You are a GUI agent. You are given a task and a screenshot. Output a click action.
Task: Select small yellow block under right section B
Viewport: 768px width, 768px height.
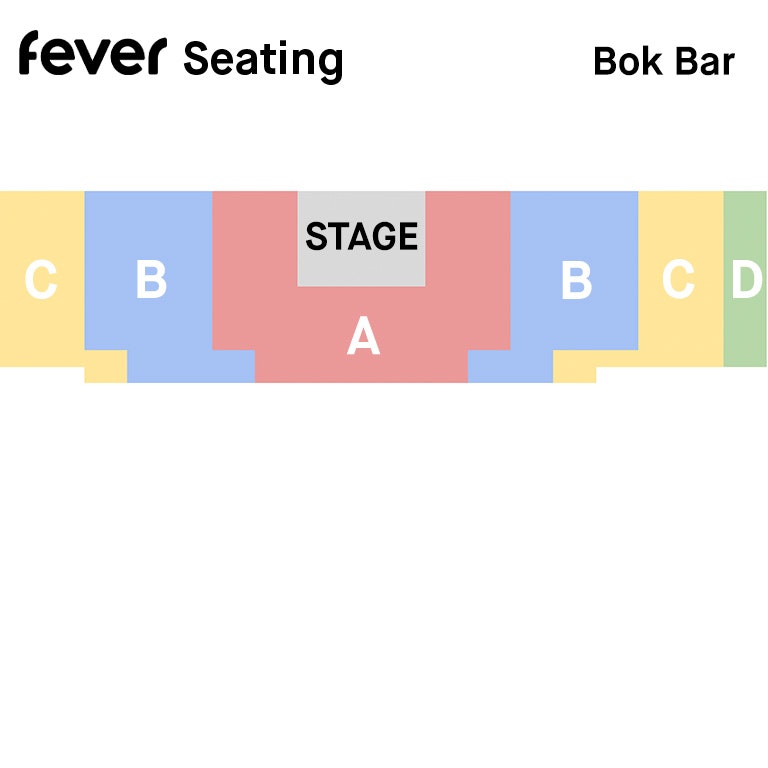[x=575, y=367]
